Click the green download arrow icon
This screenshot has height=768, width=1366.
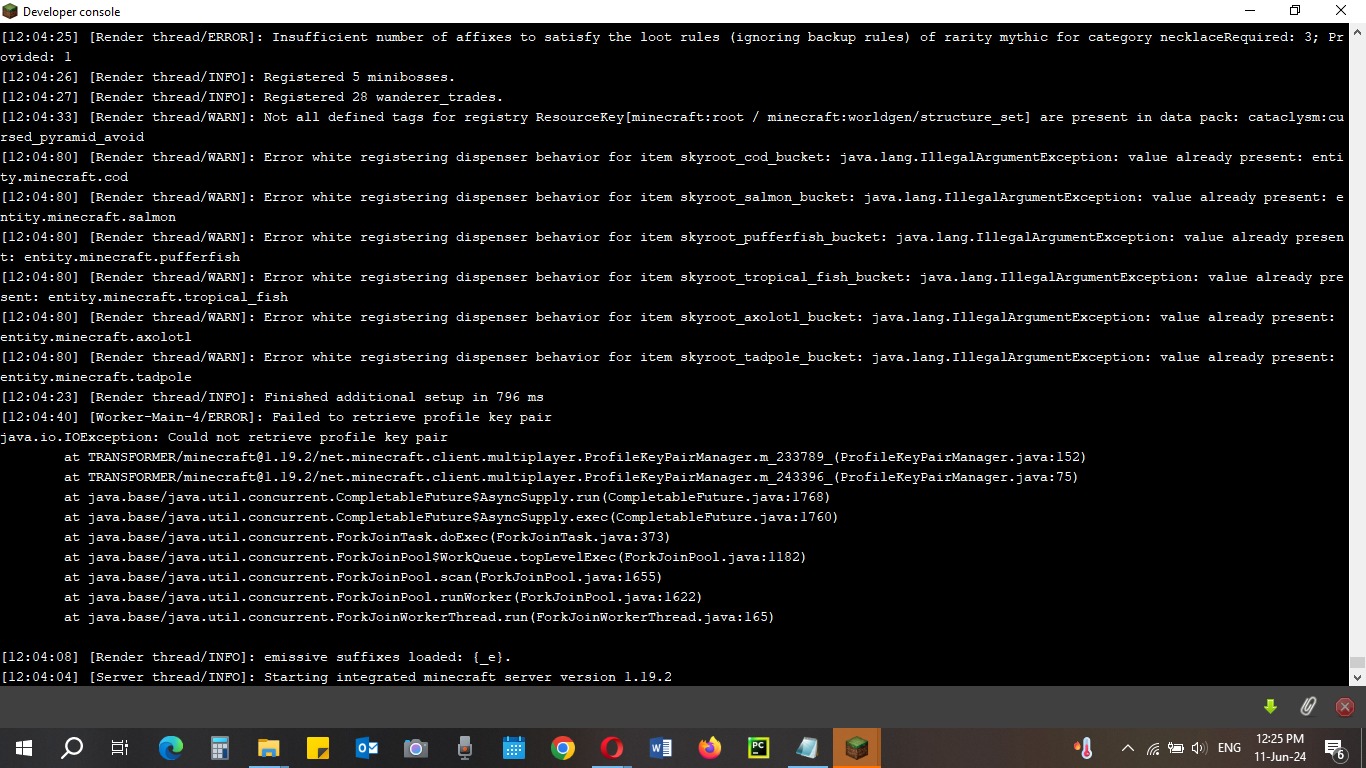pyautogui.click(x=1270, y=707)
